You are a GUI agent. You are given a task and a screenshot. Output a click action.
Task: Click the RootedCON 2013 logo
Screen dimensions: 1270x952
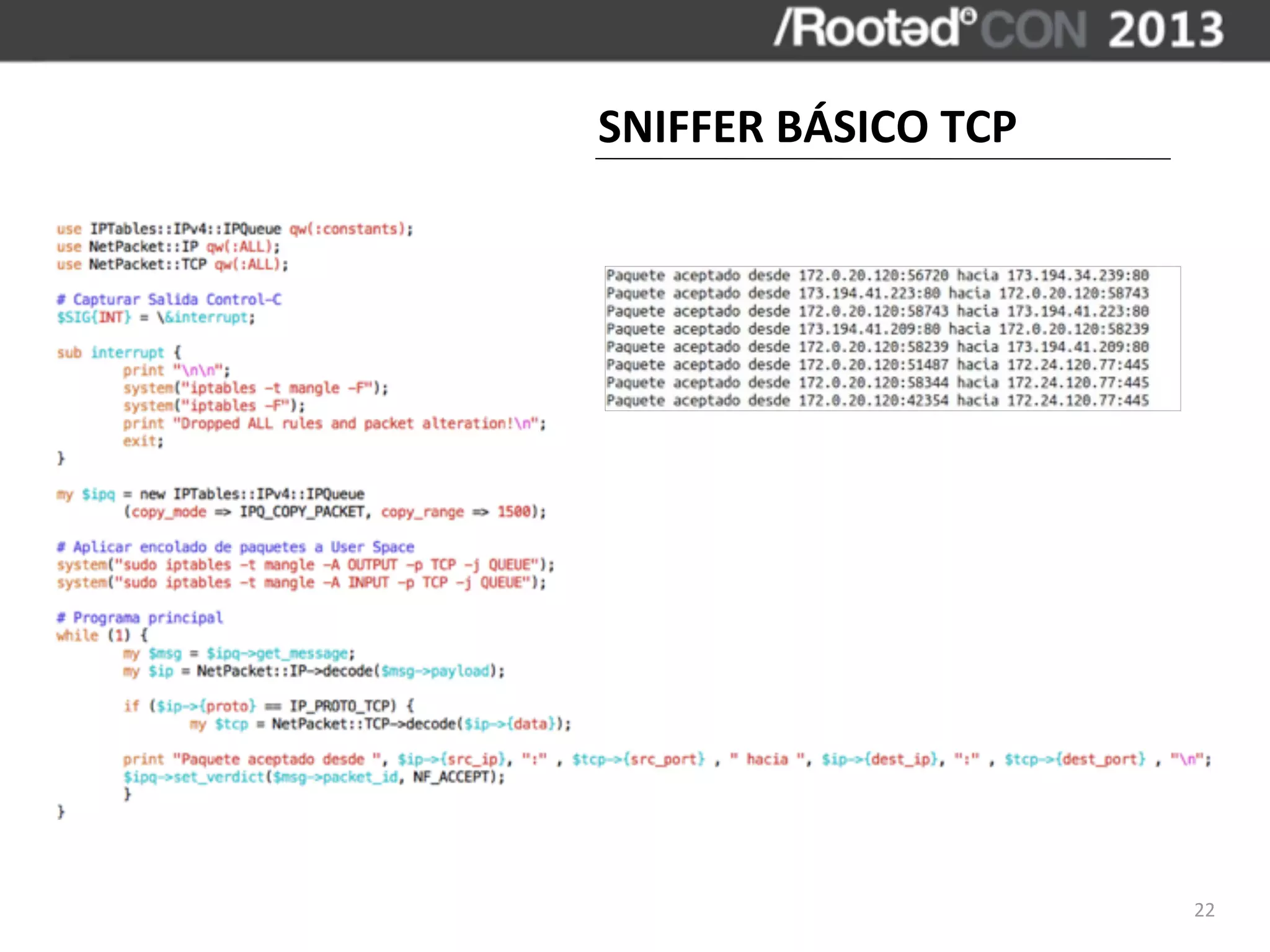[x=999, y=29]
